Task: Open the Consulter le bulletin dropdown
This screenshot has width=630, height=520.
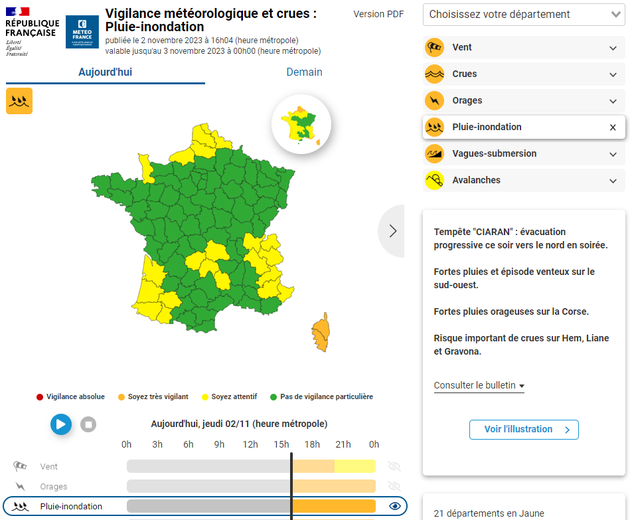Action: [x=479, y=385]
